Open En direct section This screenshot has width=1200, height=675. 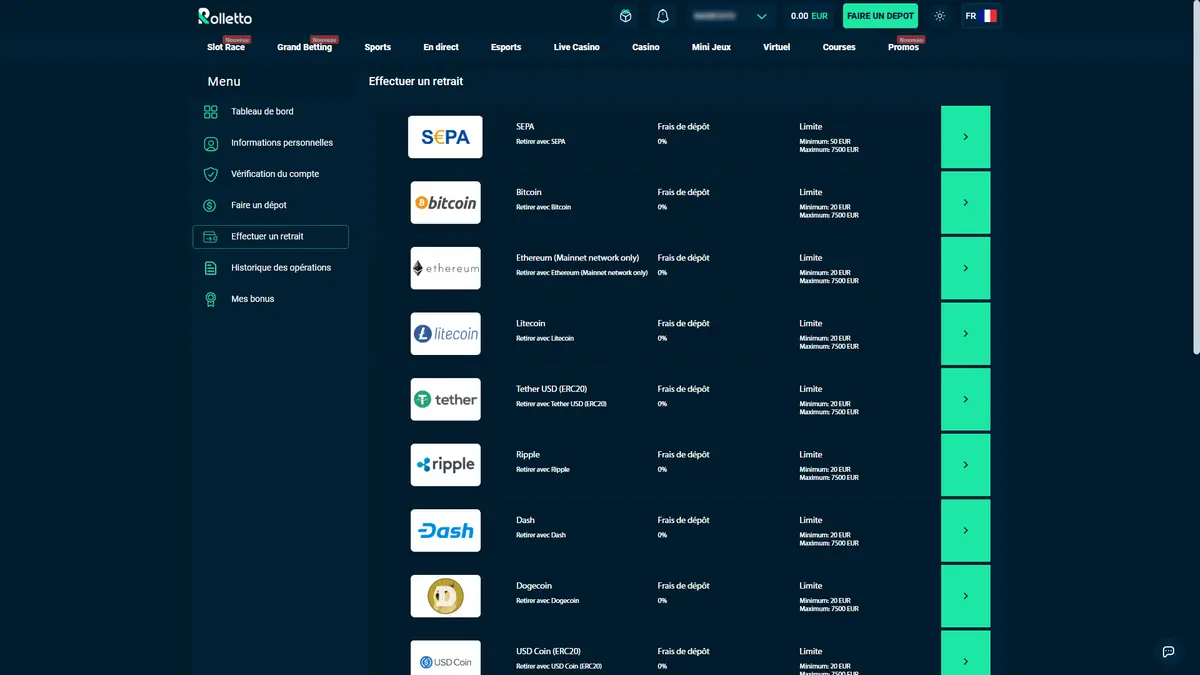pos(441,47)
